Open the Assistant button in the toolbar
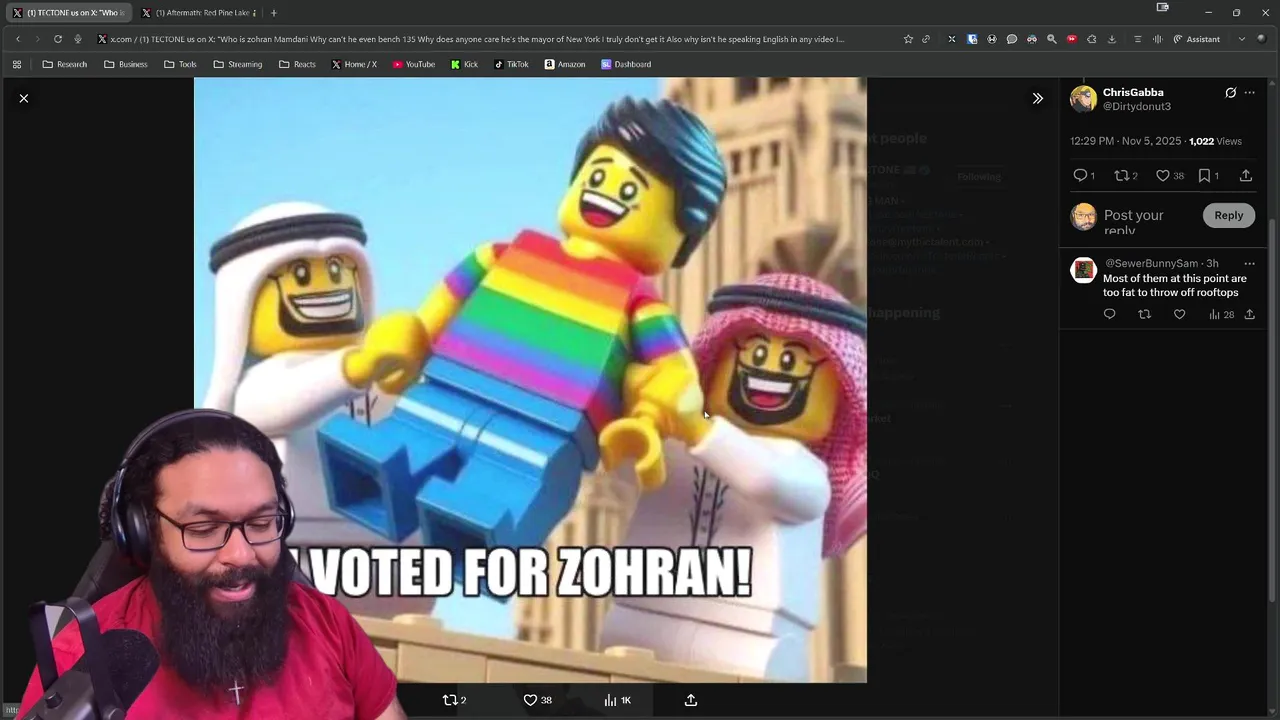This screenshot has height=720, width=1280. click(x=1196, y=39)
